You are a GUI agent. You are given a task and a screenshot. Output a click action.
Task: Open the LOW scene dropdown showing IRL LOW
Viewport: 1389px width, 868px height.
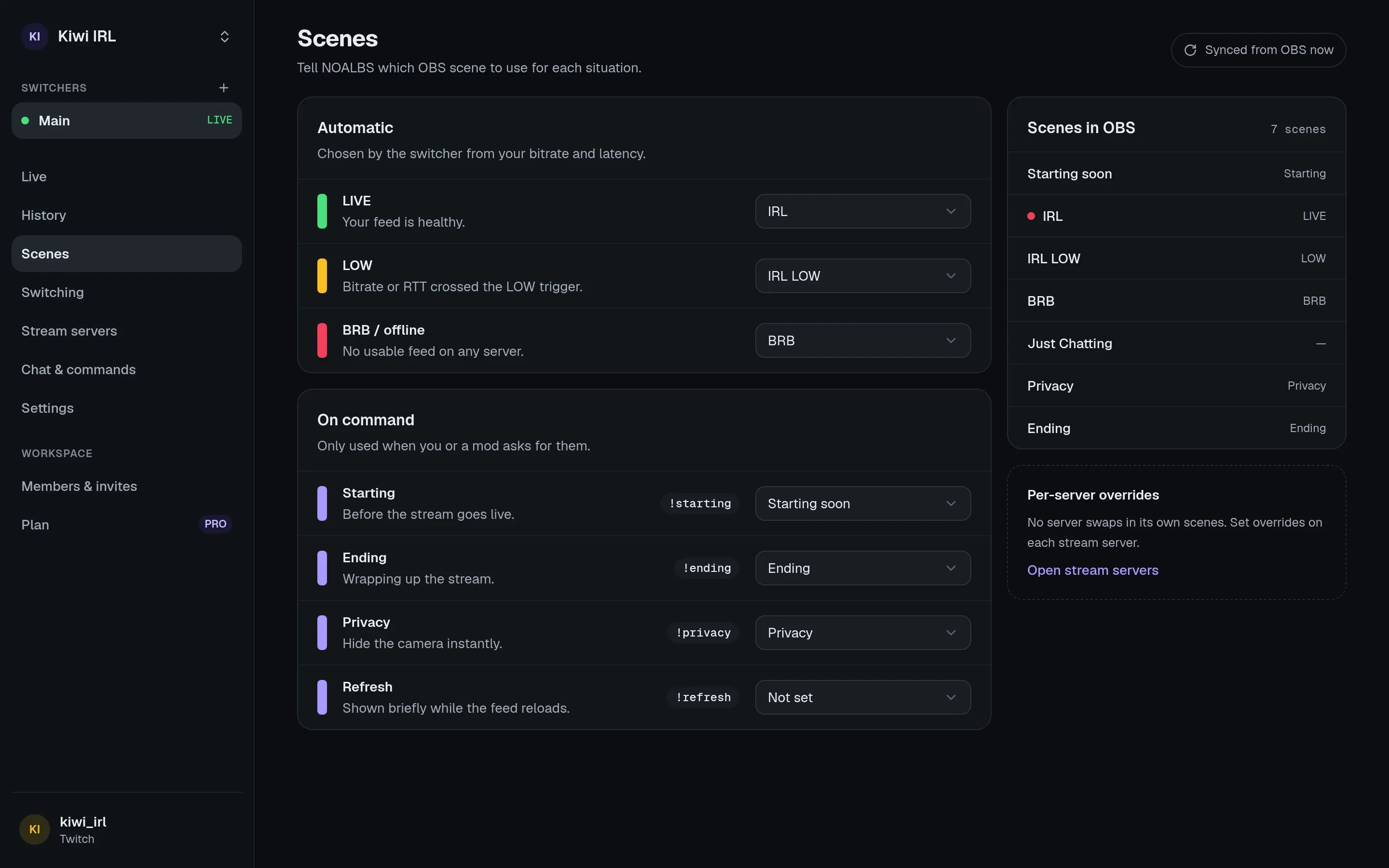click(x=863, y=276)
